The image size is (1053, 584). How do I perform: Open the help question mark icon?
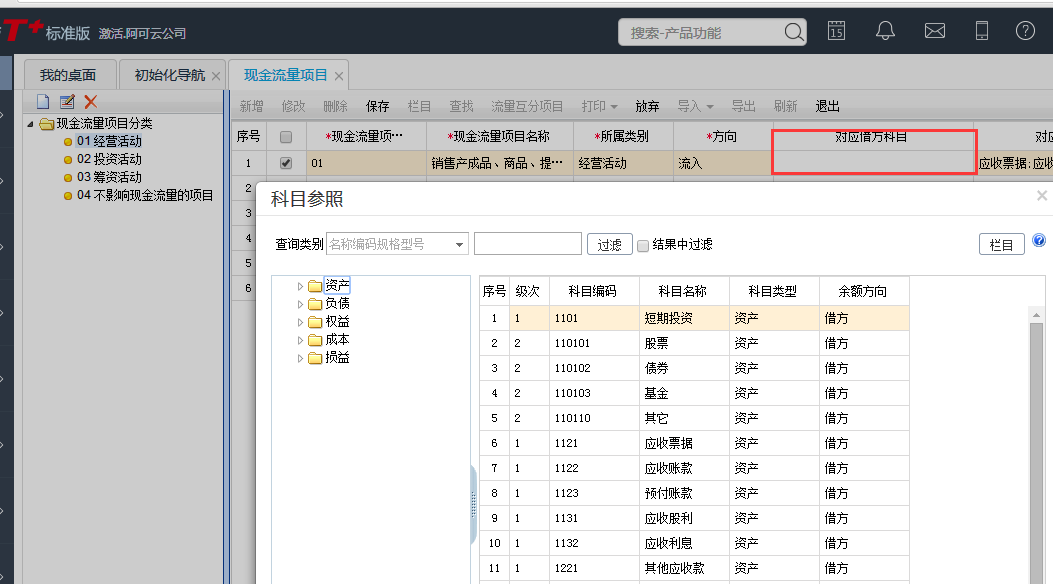tap(1025, 30)
